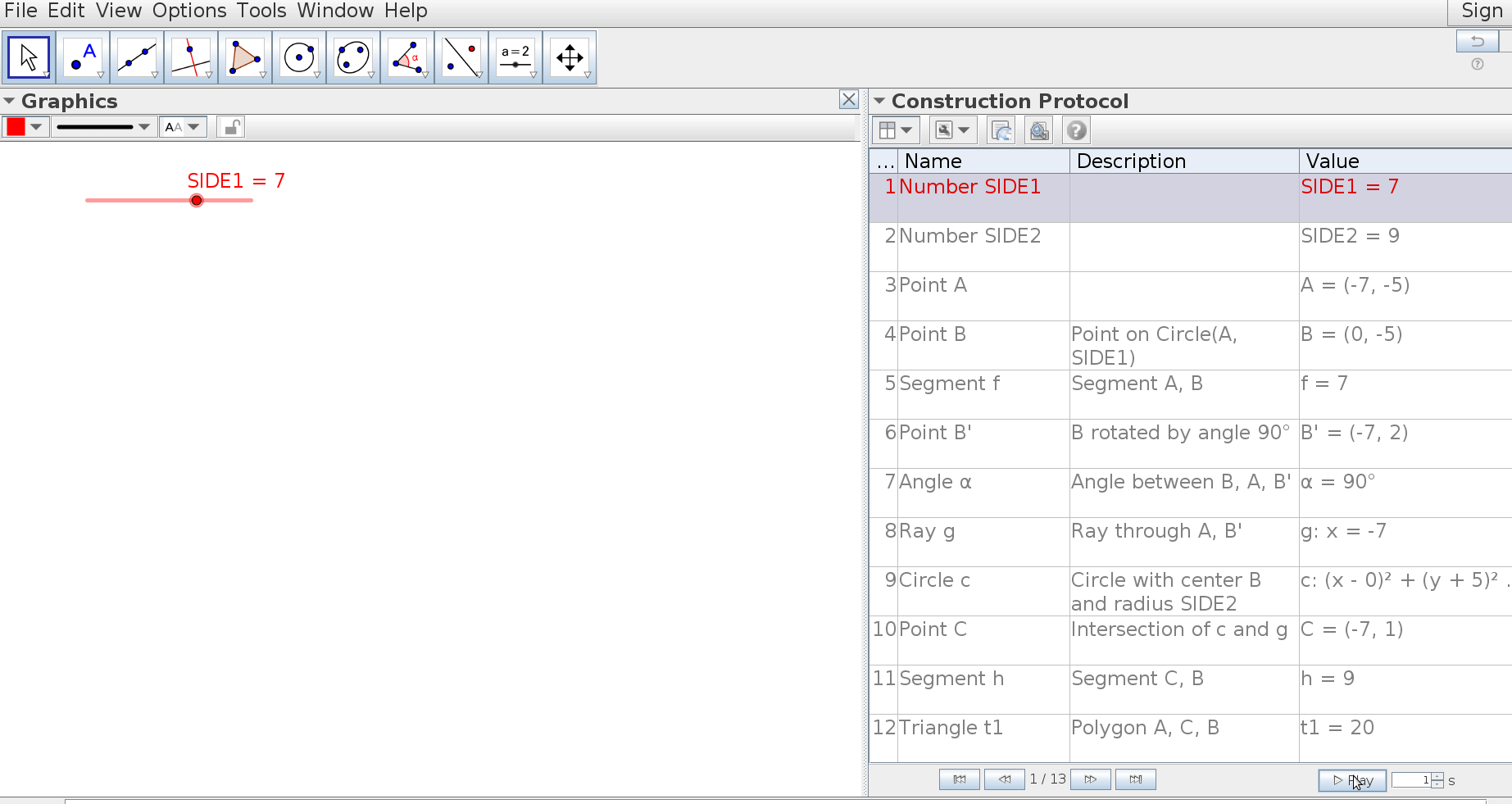Click the Construction Protocol help icon
Image resolution: width=1512 pixels, height=804 pixels.
[x=1077, y=130]
